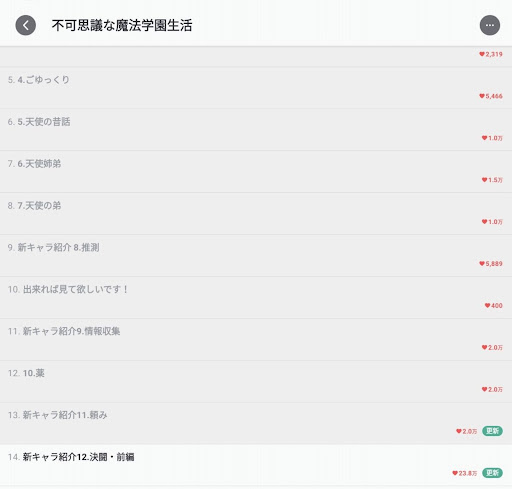Viewport: 512px width, 489px height.
Task: Open chapter 9. 新キャラ紹介 8.推測
Action: click(x=256, y=256)
